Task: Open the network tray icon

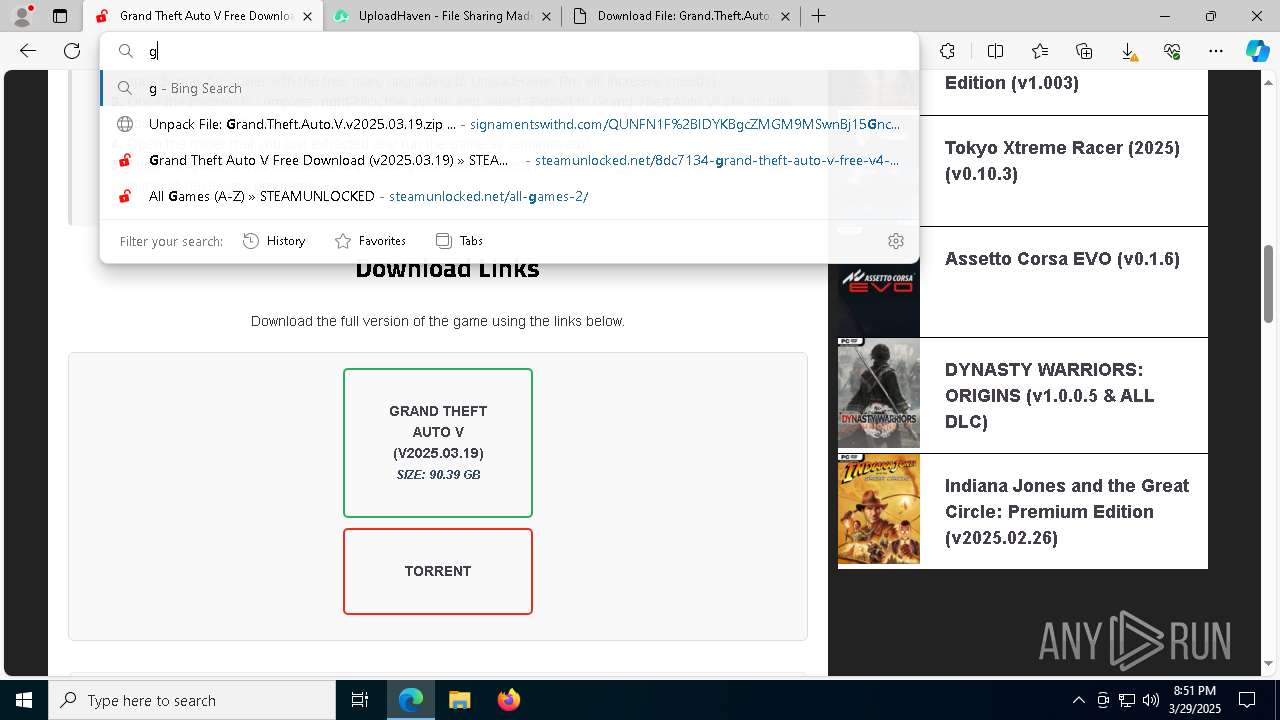Action: [1127, 700]
